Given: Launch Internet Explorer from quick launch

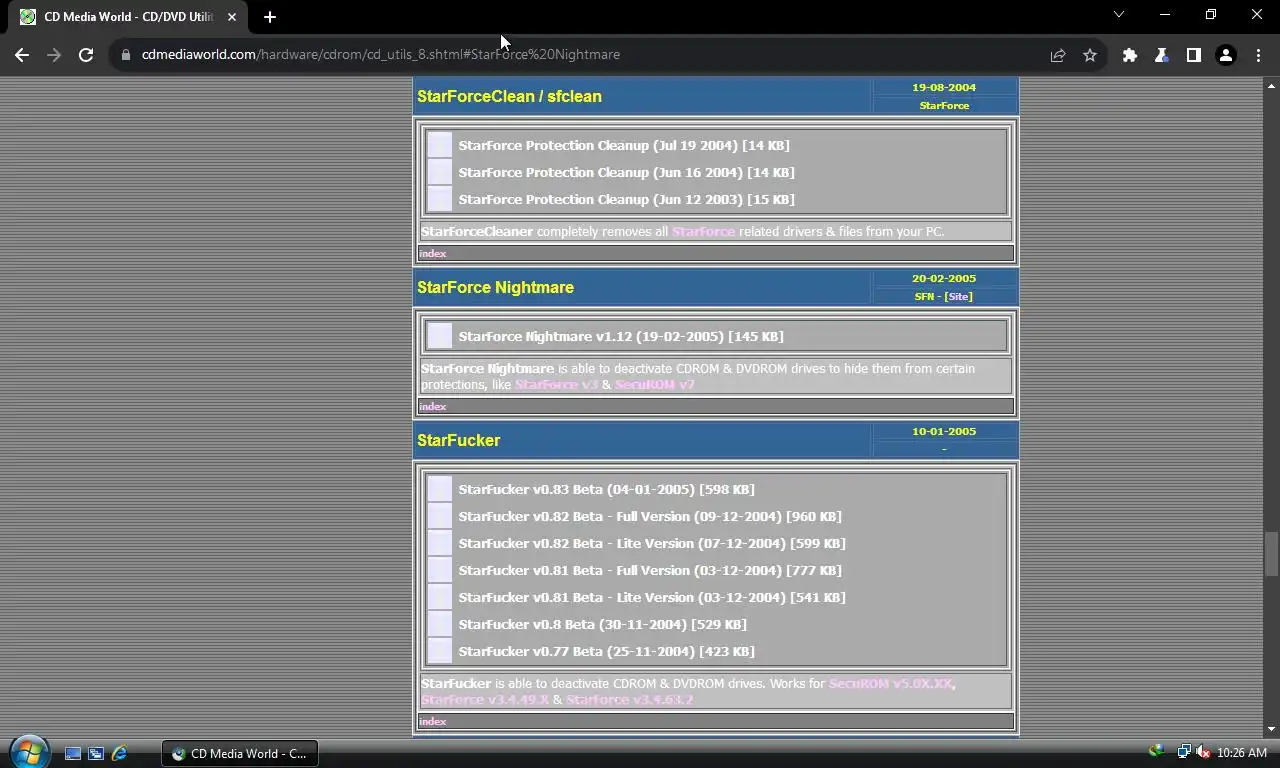Looking at the screenshot, I should coord(120,753).
